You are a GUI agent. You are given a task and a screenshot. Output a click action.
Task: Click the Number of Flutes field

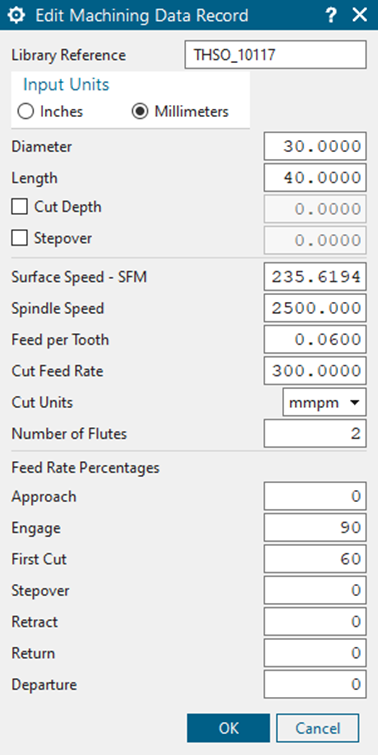315,433
